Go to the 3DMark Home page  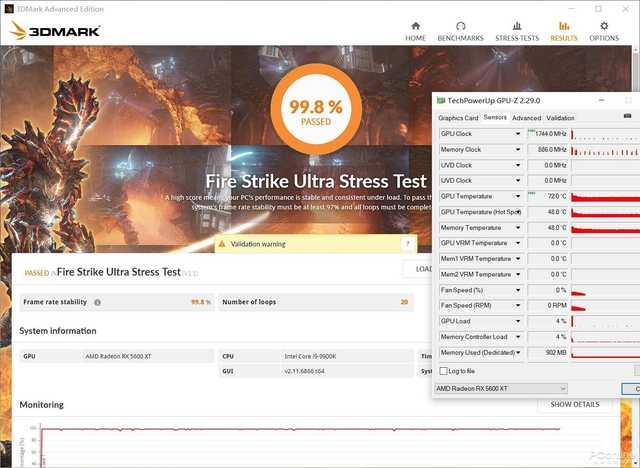415,31
